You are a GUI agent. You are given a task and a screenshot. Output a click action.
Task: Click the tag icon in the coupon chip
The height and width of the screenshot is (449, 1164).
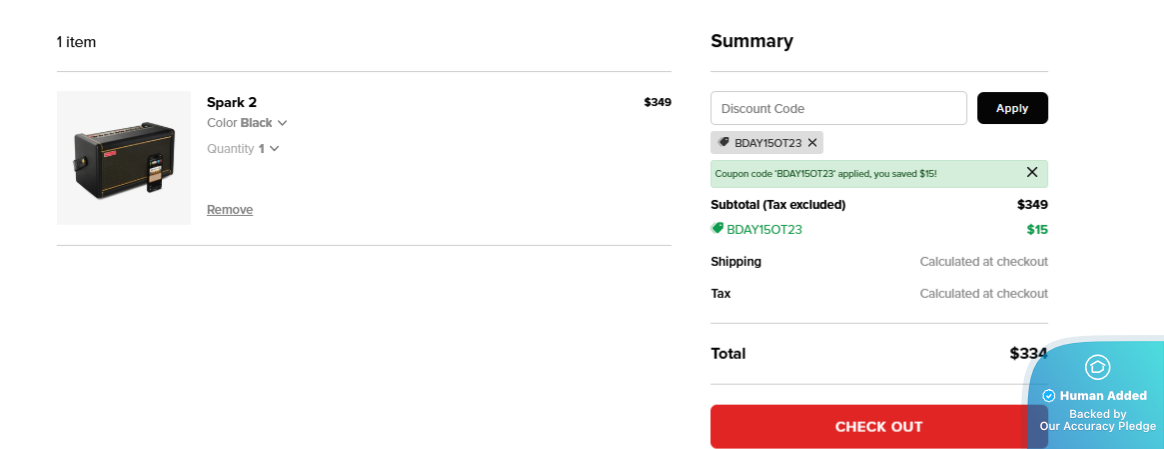pyautogui.click(x=724, y=142)
